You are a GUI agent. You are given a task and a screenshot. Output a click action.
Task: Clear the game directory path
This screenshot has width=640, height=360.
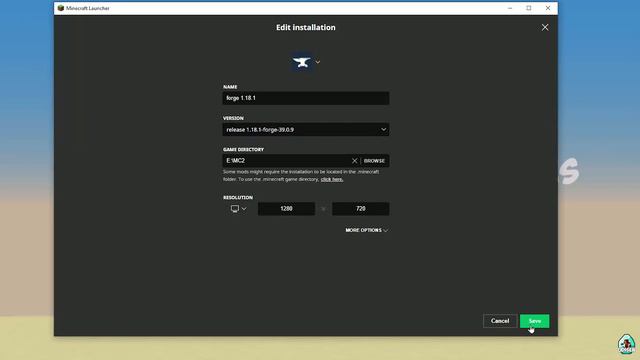[x=354, y=161]
